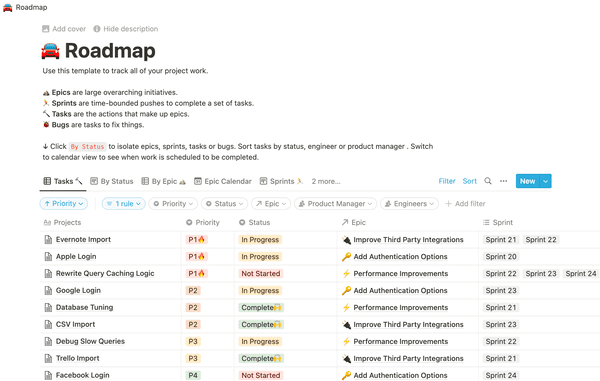Click the search magnifier icon
This screenshot has width=600, height=381.
pos(488,181)
